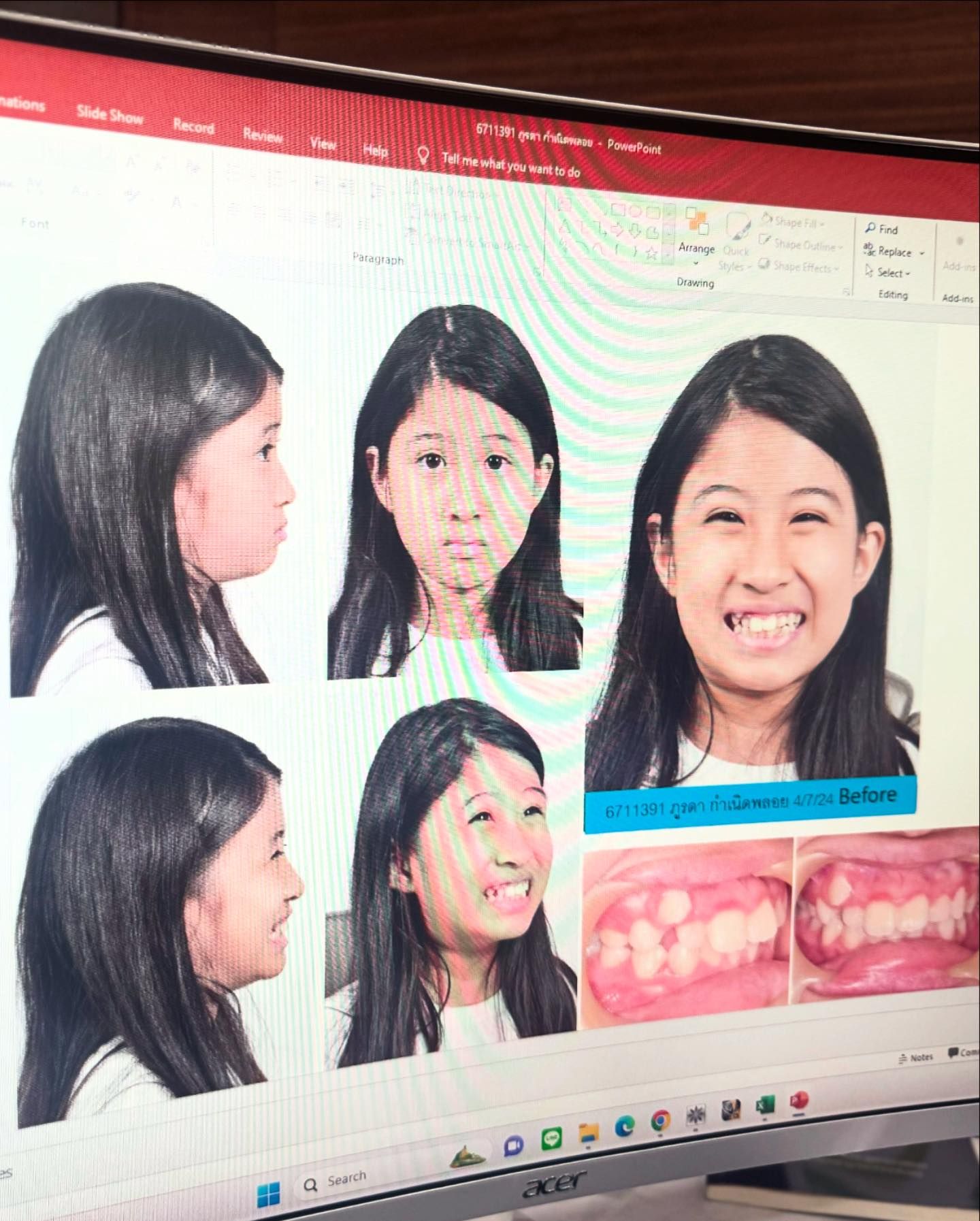Open Drawing group dialog launcher
980x1221 pixels.
click(x=847, y=291)
